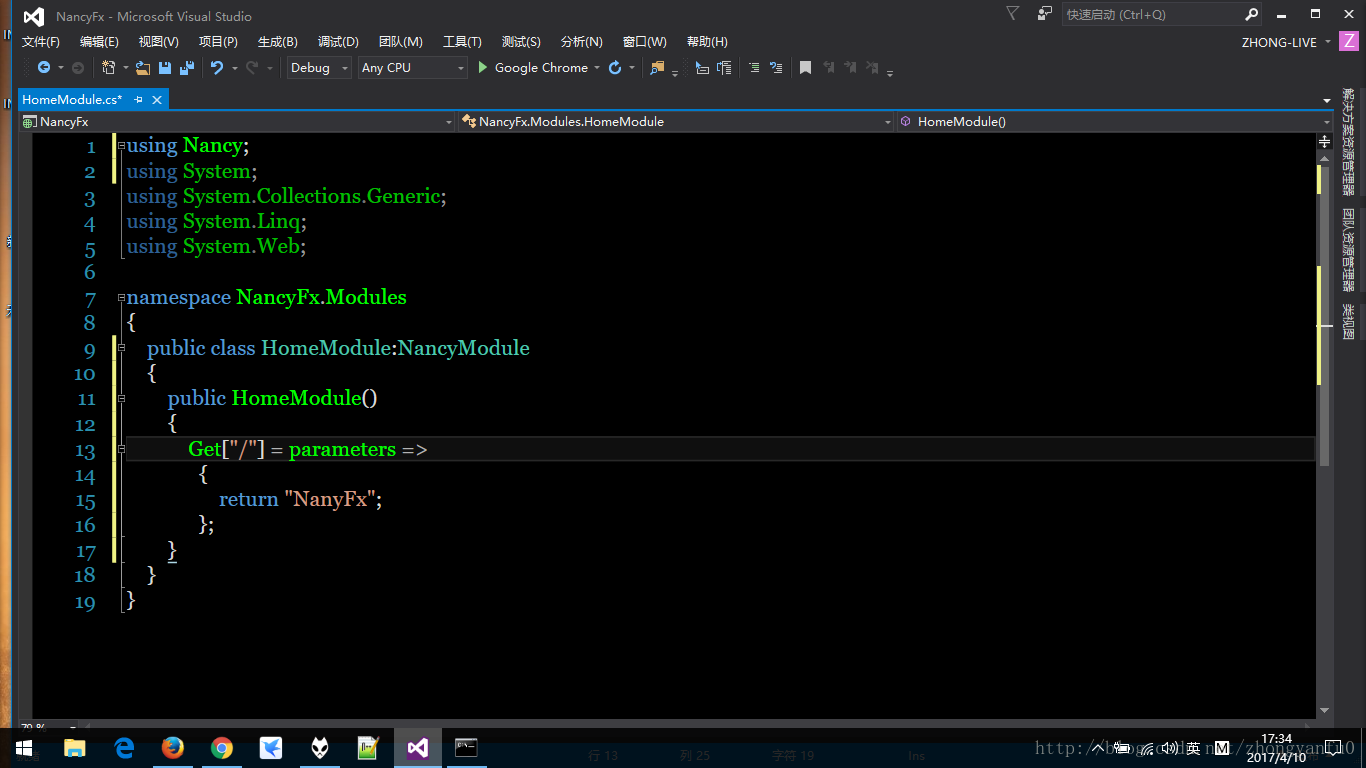Click the Comment selected lines icon
This screenshot has height=768, width=1366.
coord(754,68)
